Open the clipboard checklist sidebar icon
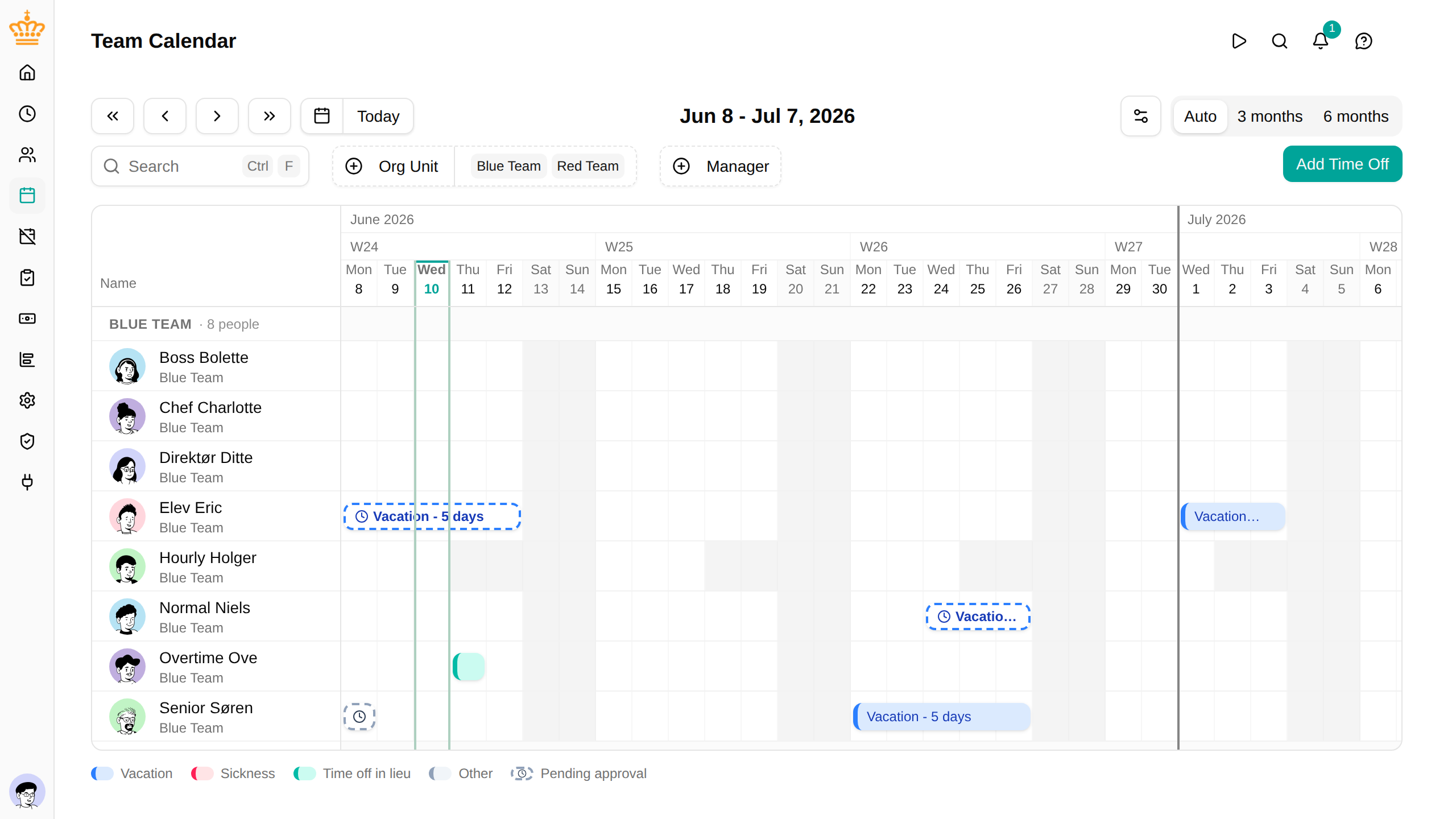Screen dimensions: 1456x819 [27, 278]
